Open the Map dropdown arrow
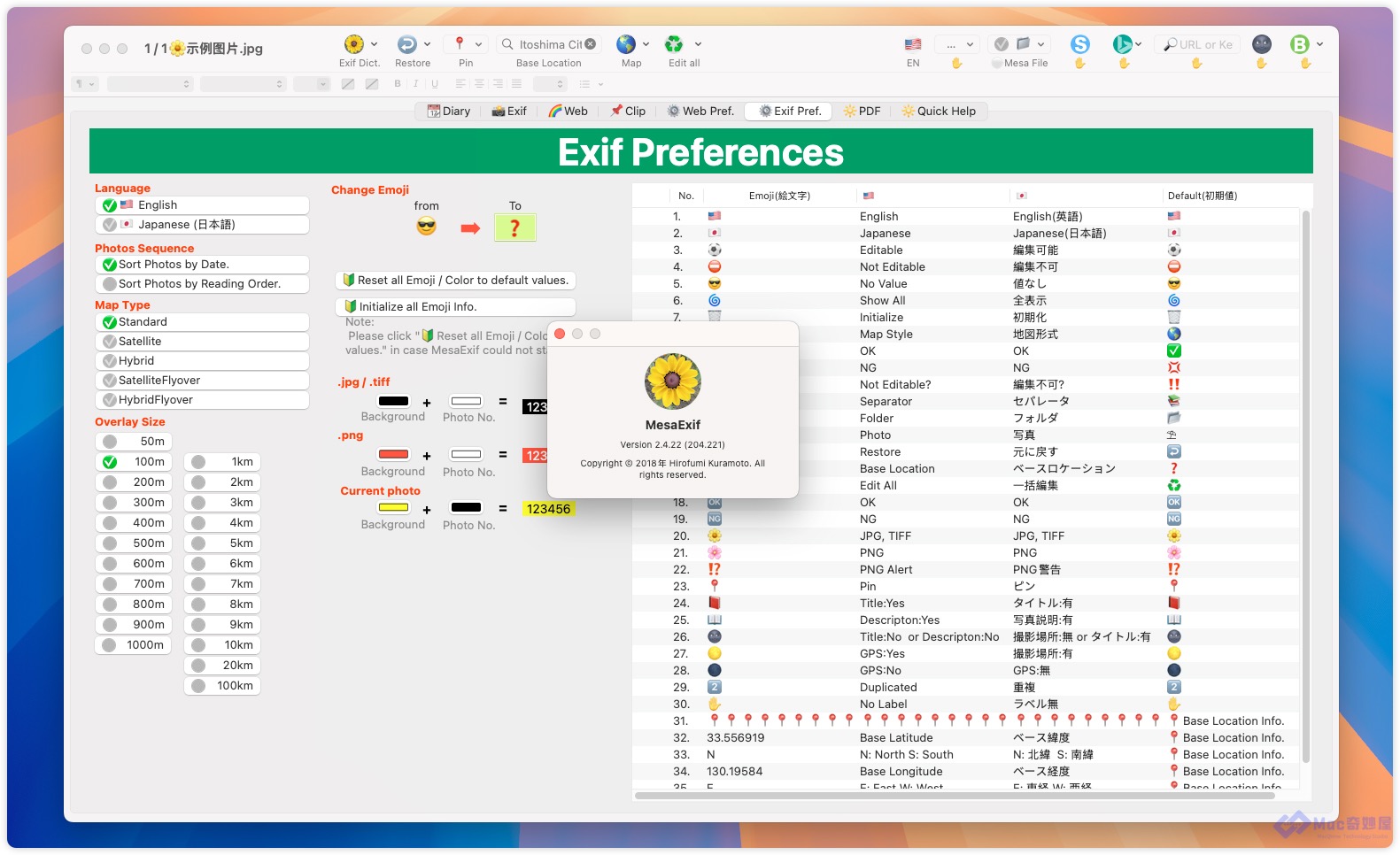The height and width of the screenshot is (855, 1400). 646,44
